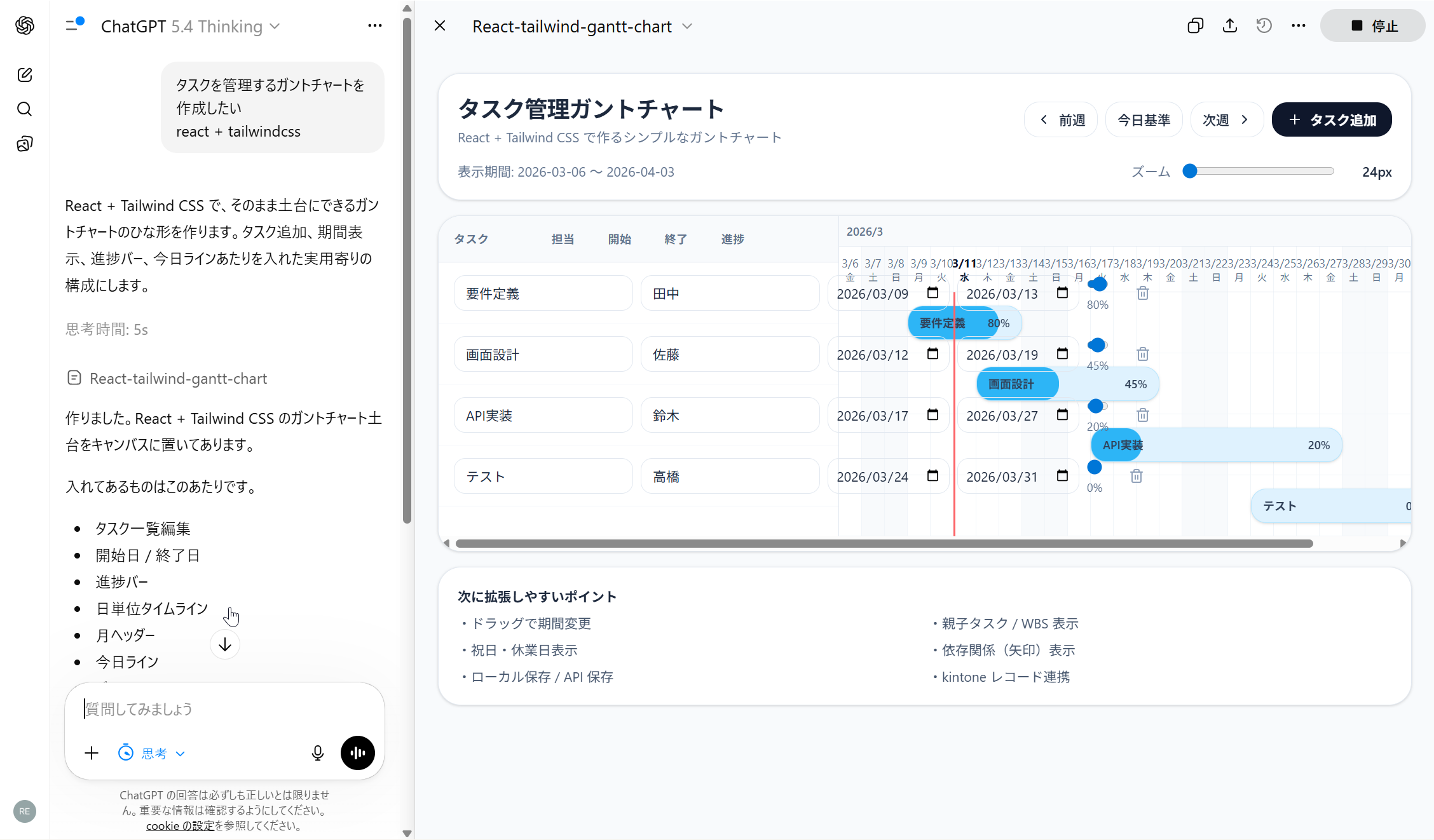
Task: Click the 今日基準 button
Action: pyautogui.click(x=1144, y=119)
